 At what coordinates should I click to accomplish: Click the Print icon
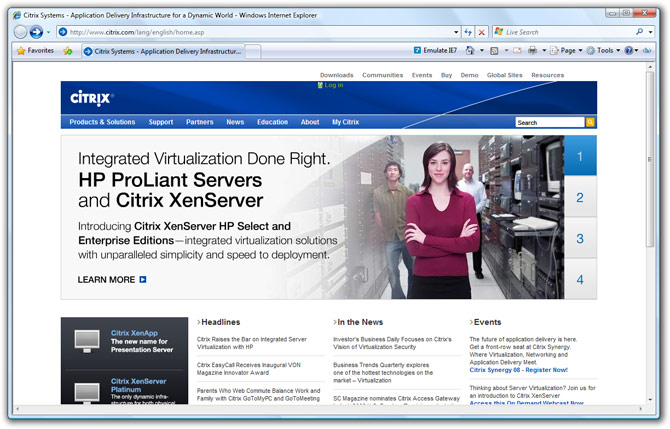532,50
